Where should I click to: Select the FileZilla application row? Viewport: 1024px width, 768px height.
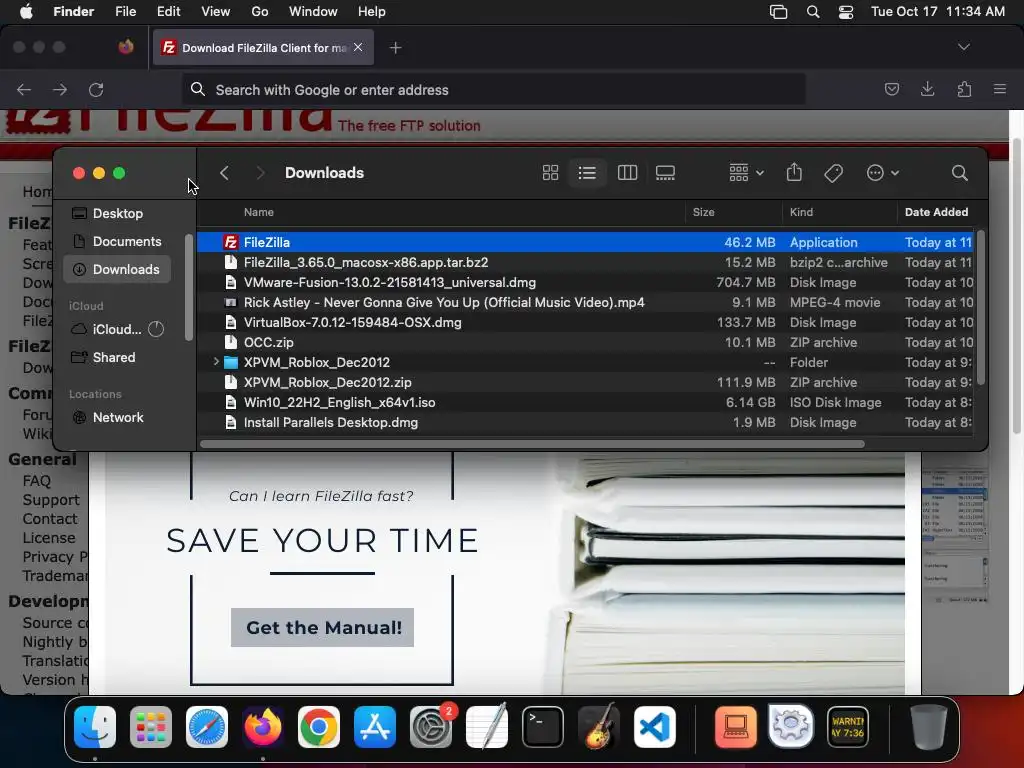[584, 242]
